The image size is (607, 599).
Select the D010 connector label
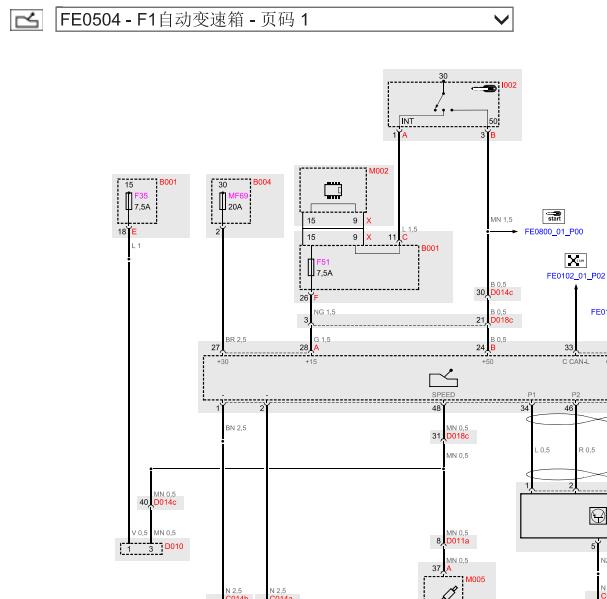174,546
